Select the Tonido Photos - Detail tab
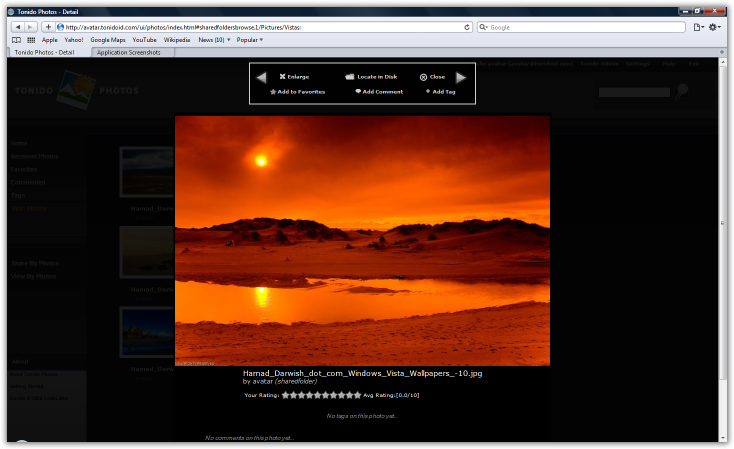Image resolution: width=734 pixels, height=449 pixels. 45,52
